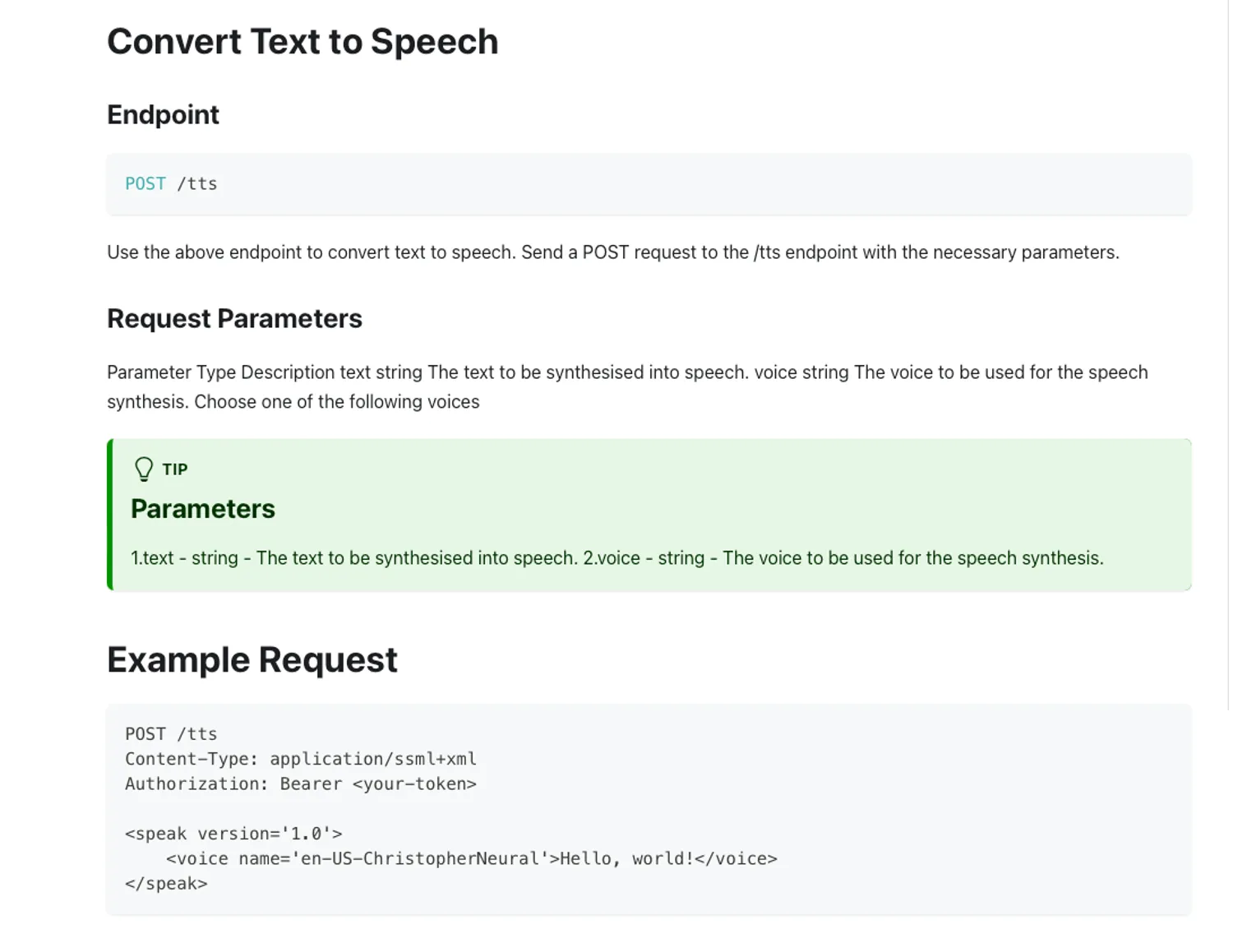The width and height of the screenshot is (1233, 952).
Task: Click the "TIP" label in the green box
Action: pos(175,469)
